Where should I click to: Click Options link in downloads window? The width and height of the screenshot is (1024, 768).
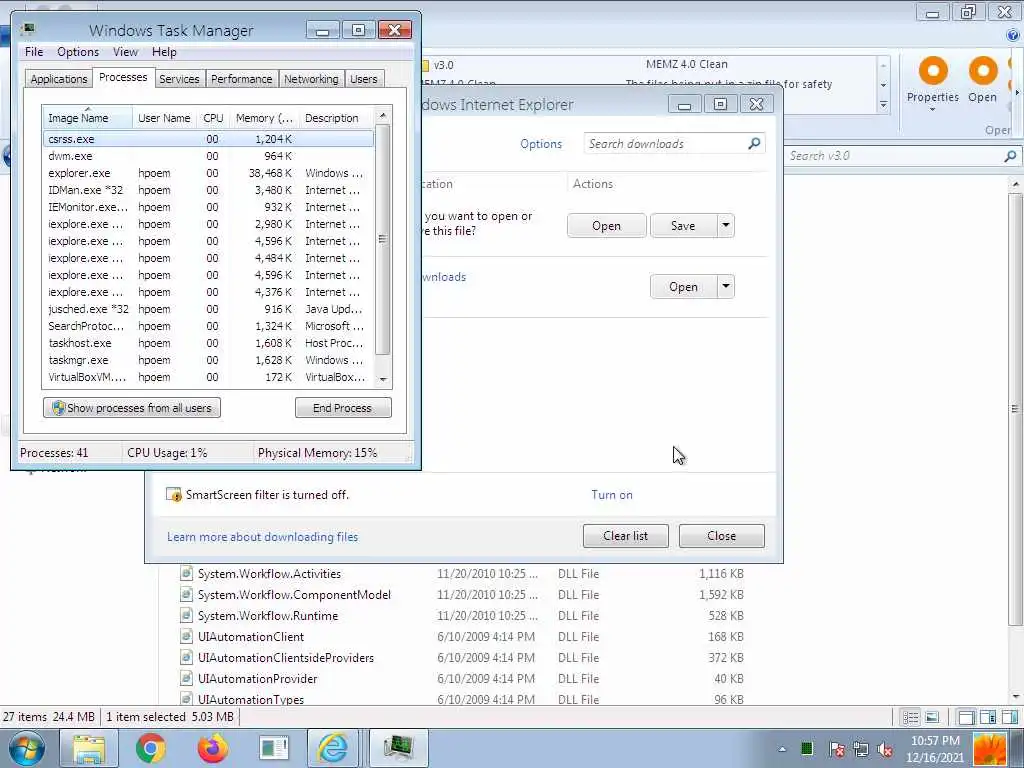coord(541,144)
